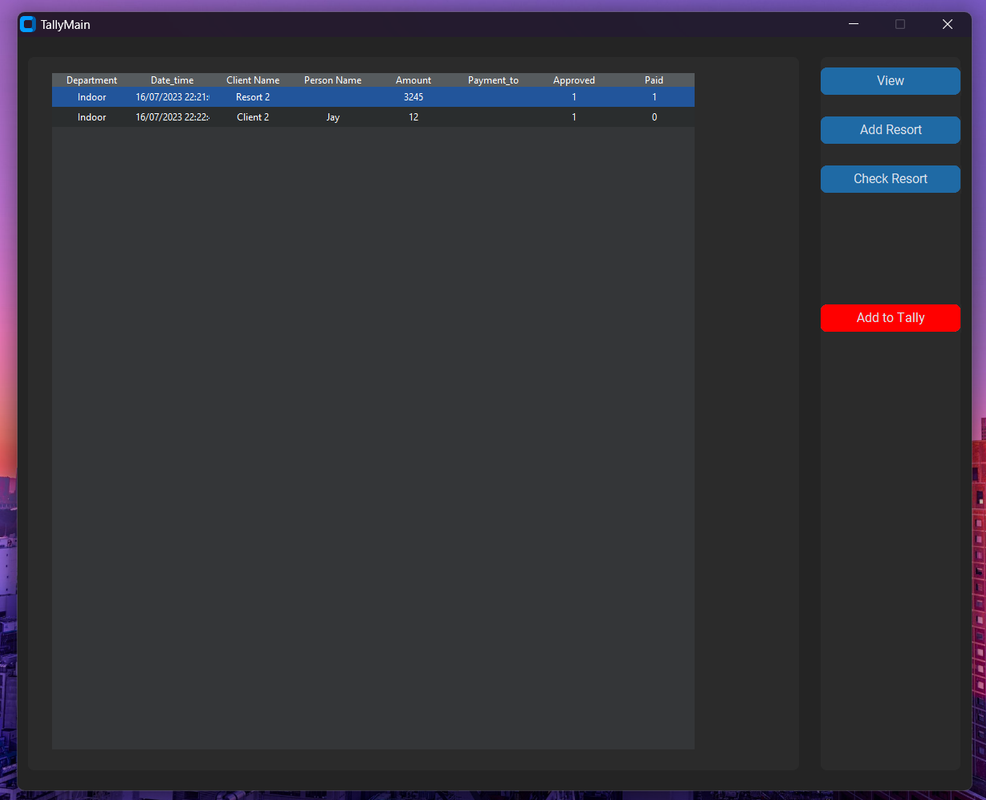Click the Paid column header

654,80
